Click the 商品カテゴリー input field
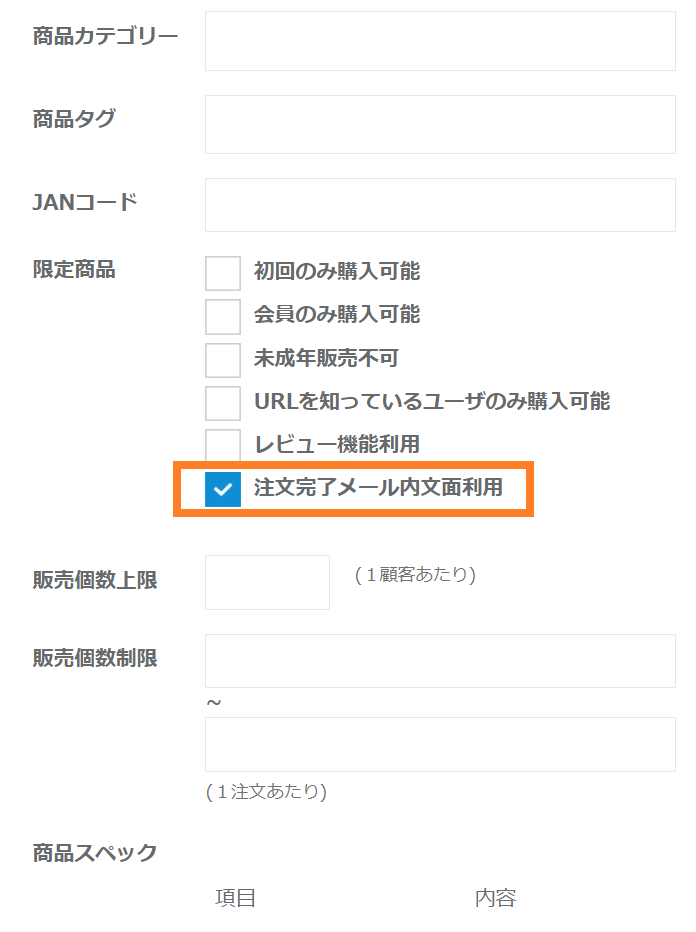This screenshot has height=932, width=696. [440, 41]
